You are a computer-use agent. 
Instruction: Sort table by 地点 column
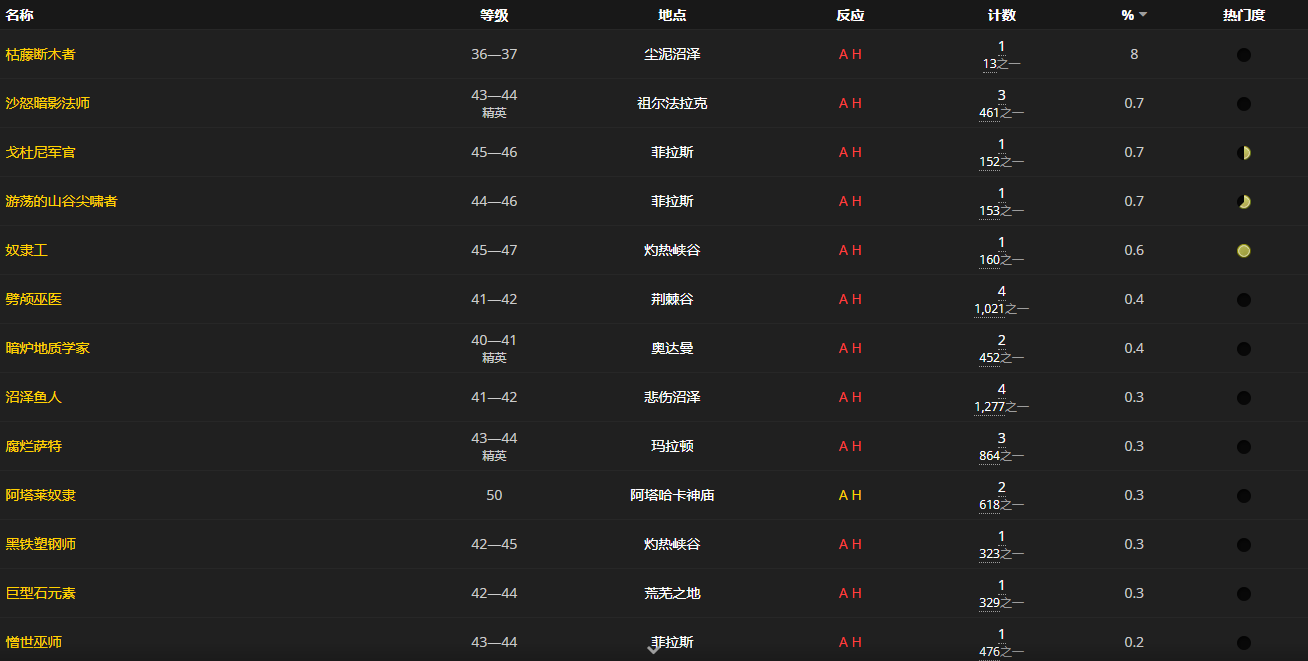(672, 15)
